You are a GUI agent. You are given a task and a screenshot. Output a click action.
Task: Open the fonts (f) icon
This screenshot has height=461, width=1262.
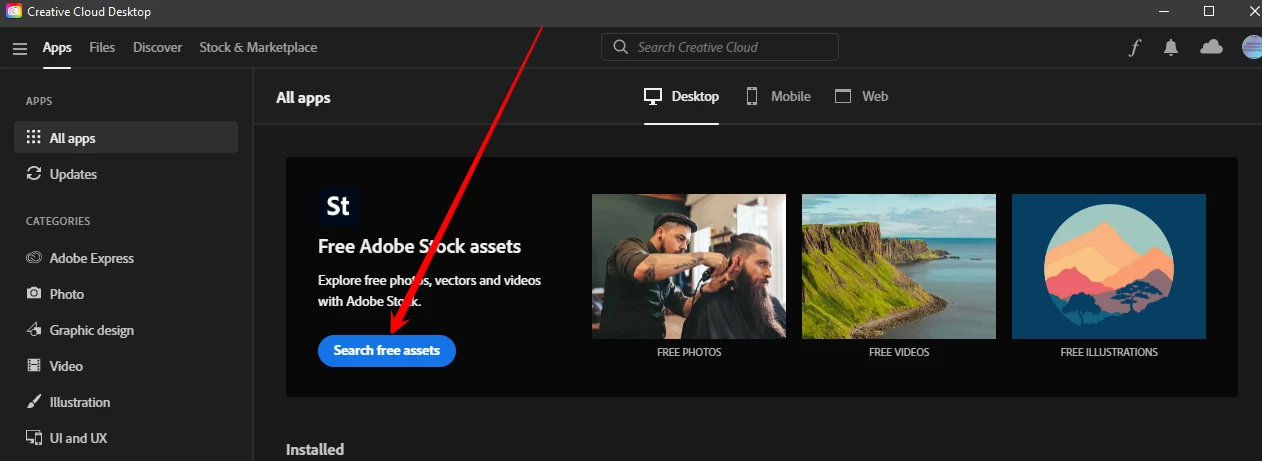point(1134,47)
